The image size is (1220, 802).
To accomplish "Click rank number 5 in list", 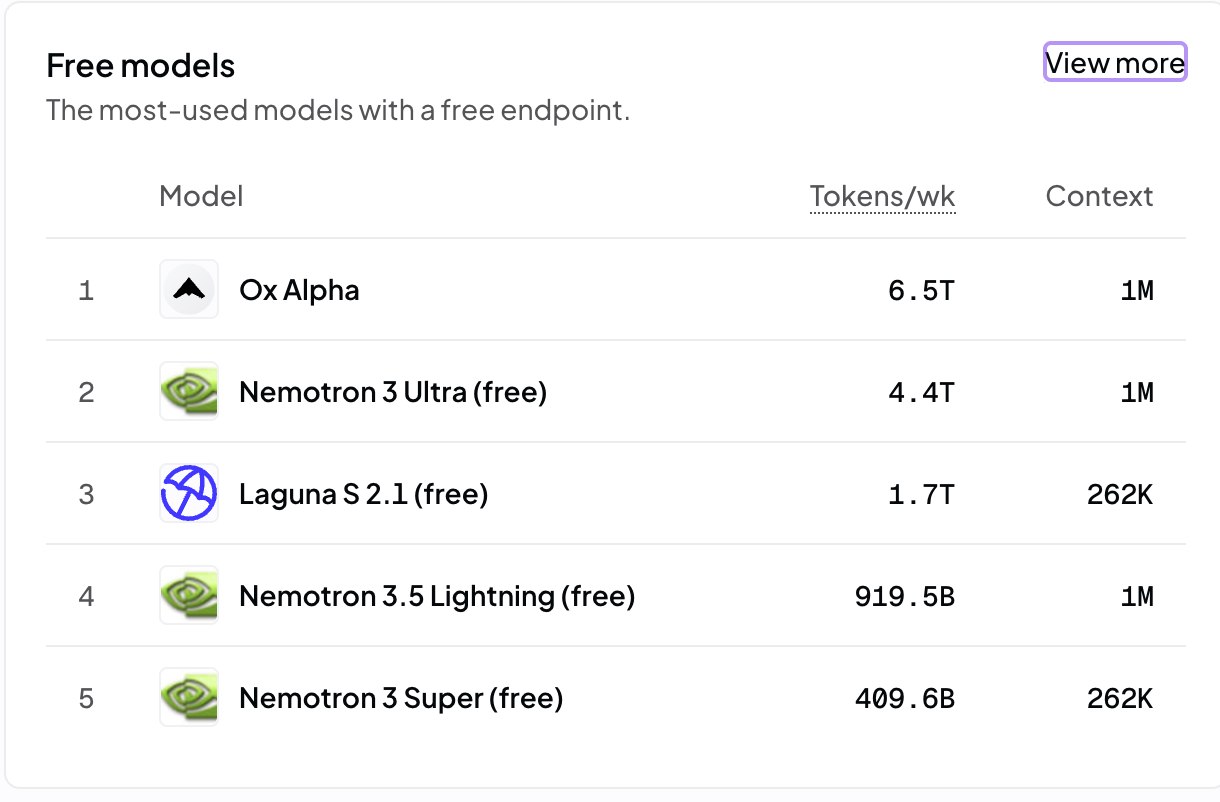I will 86,699.
